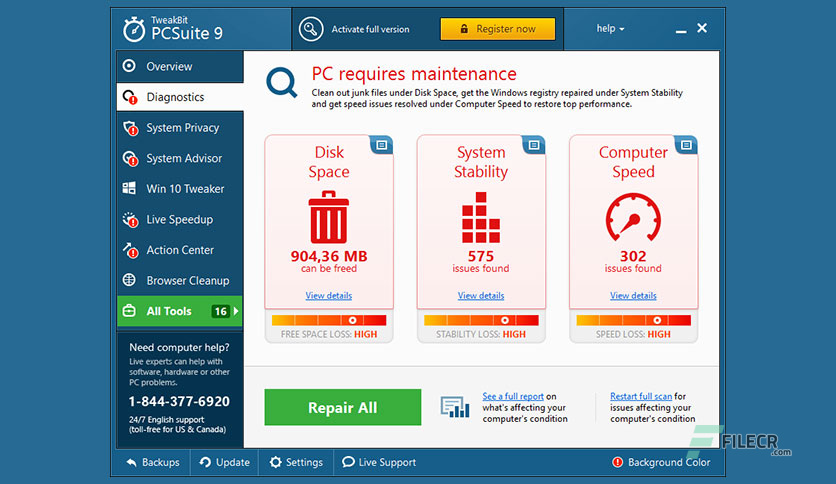Click the All Tools briefcase icon

[x=129, y=311]
